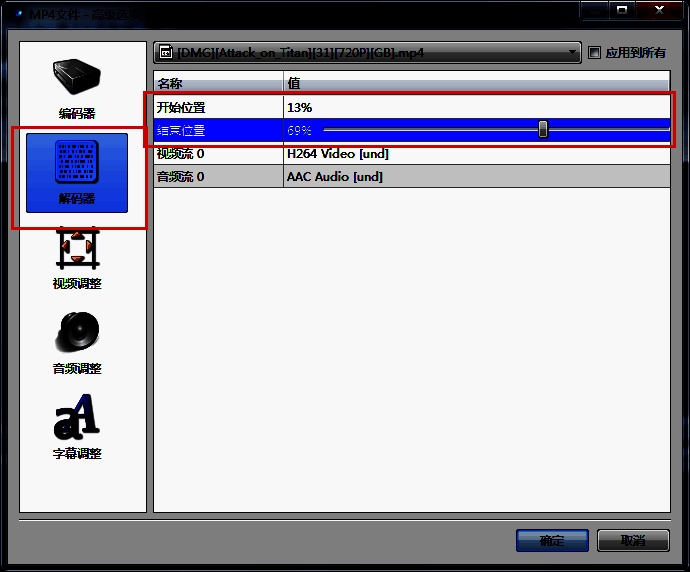This screenshot has width=690, height=572.
Task: Select the 开始位置 row label
Action: [x=218, y=107]
